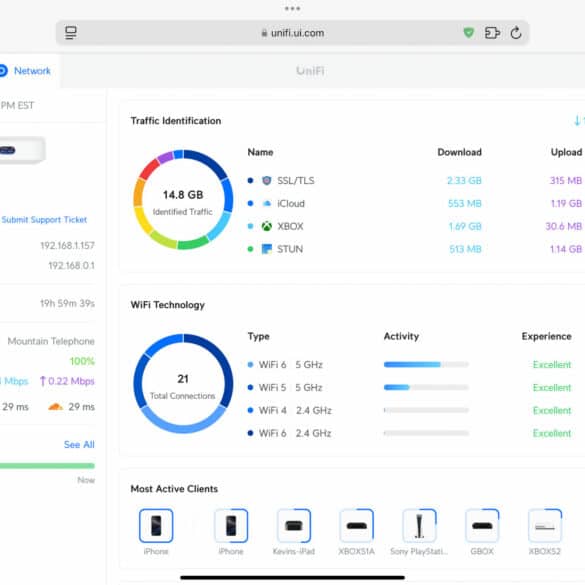Click the green privacy shield icon
The height and width of the screenshot is (585, 585).
(469, 33)
